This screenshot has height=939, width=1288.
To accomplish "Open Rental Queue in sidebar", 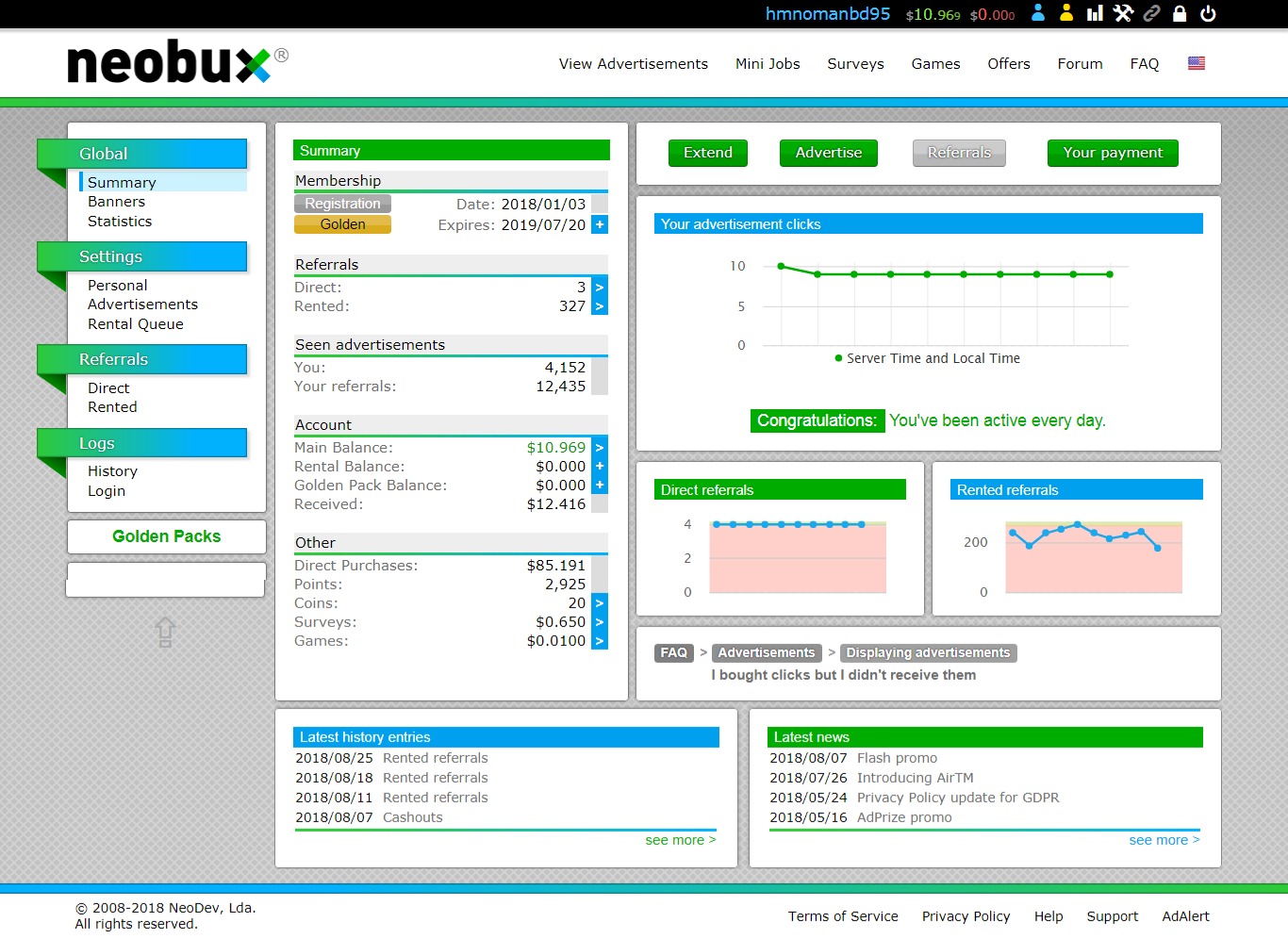I will pos(136,324).
